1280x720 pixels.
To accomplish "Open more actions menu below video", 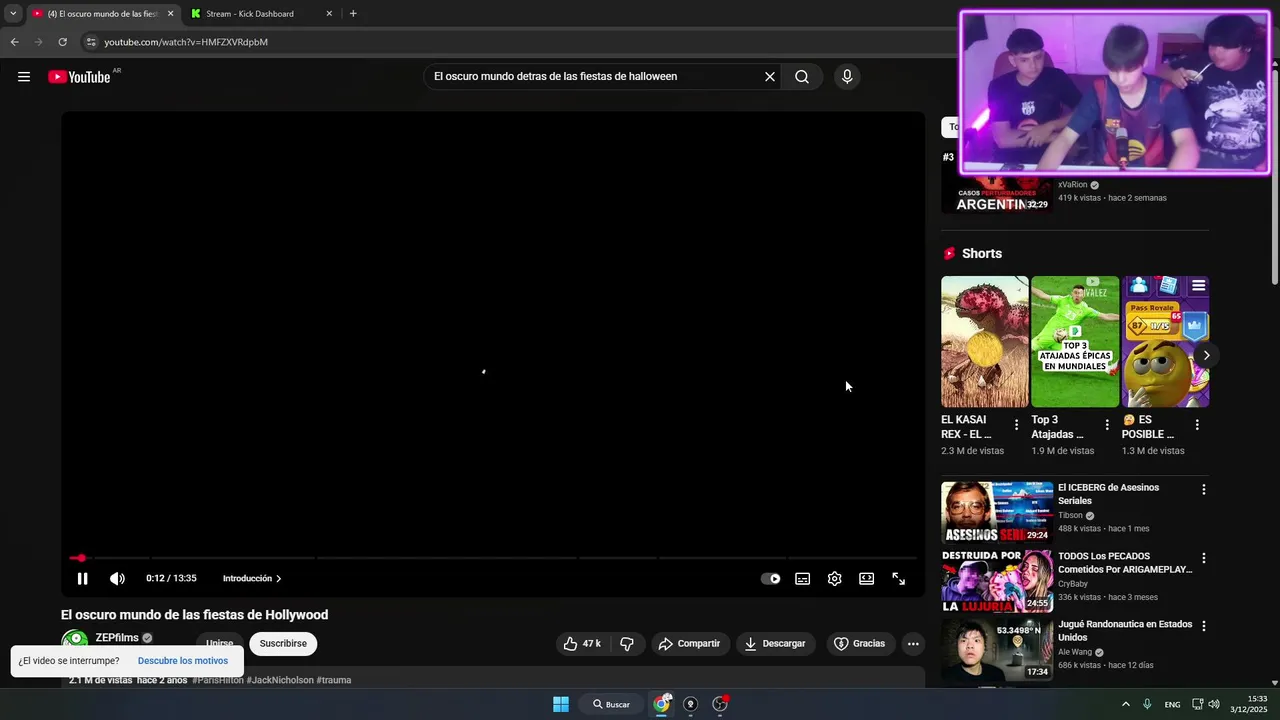I will tap(913, 644).
